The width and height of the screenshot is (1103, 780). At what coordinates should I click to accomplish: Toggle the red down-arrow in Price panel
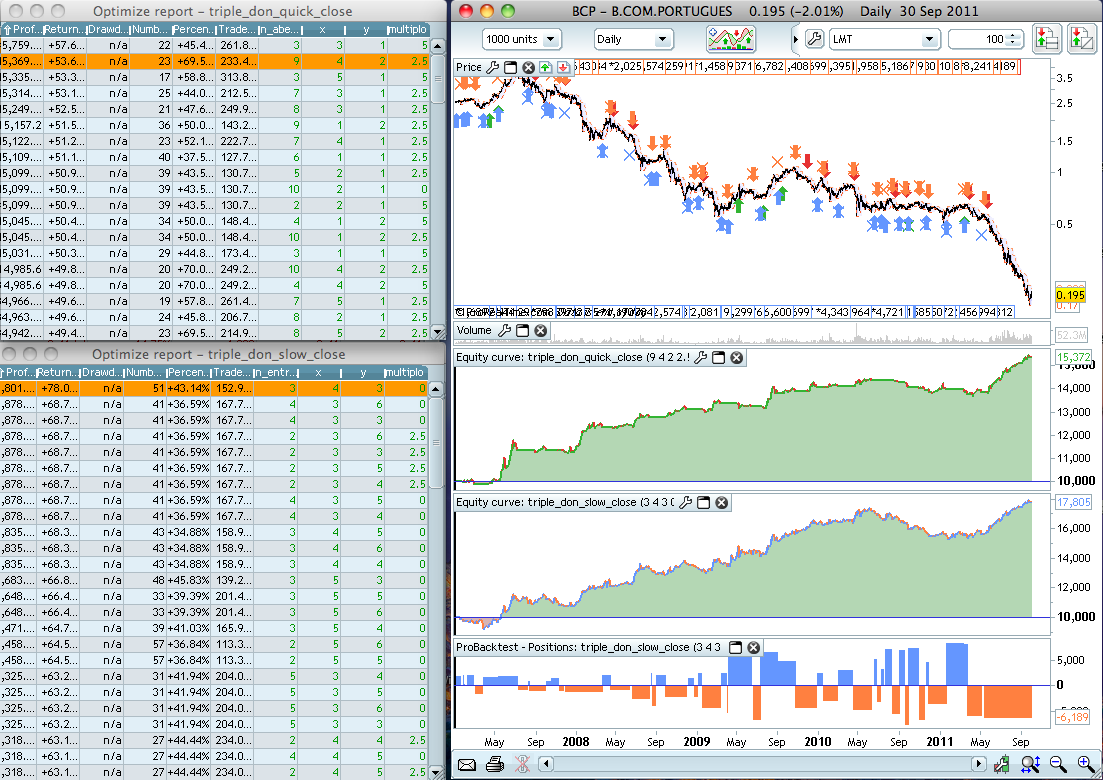pyautogui.click(x=563, y=67)
